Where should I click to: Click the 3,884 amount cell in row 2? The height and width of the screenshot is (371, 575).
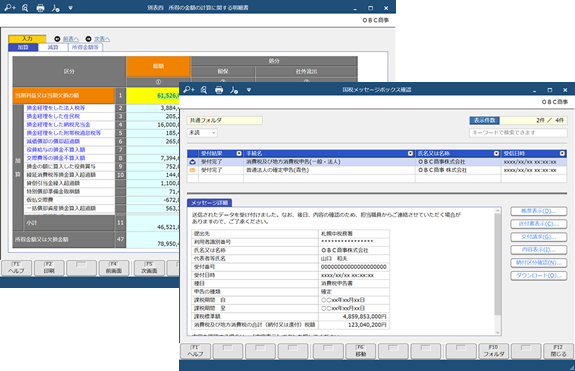[x=153, y=108]
